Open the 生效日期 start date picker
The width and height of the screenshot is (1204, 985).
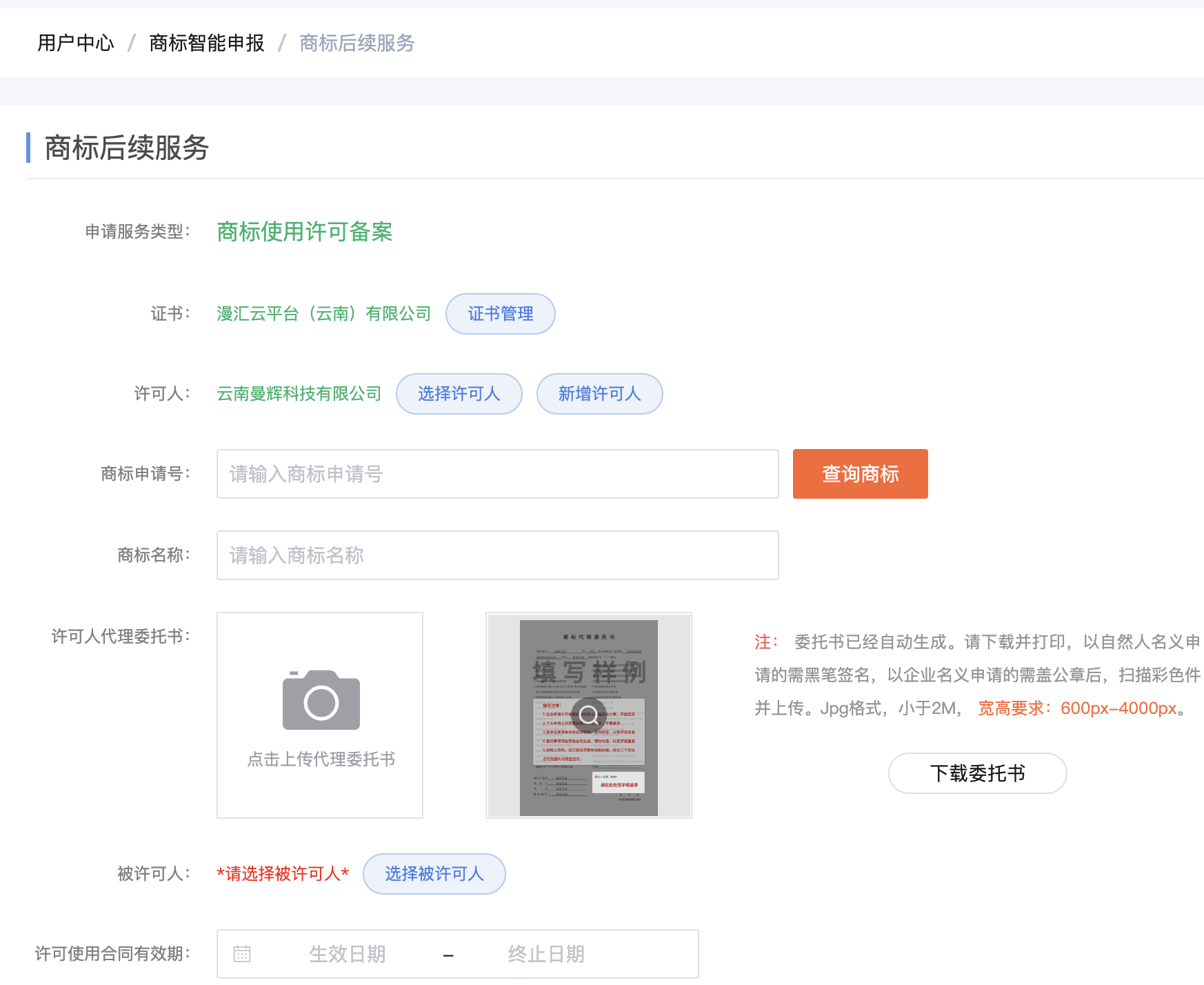point(347,954)
